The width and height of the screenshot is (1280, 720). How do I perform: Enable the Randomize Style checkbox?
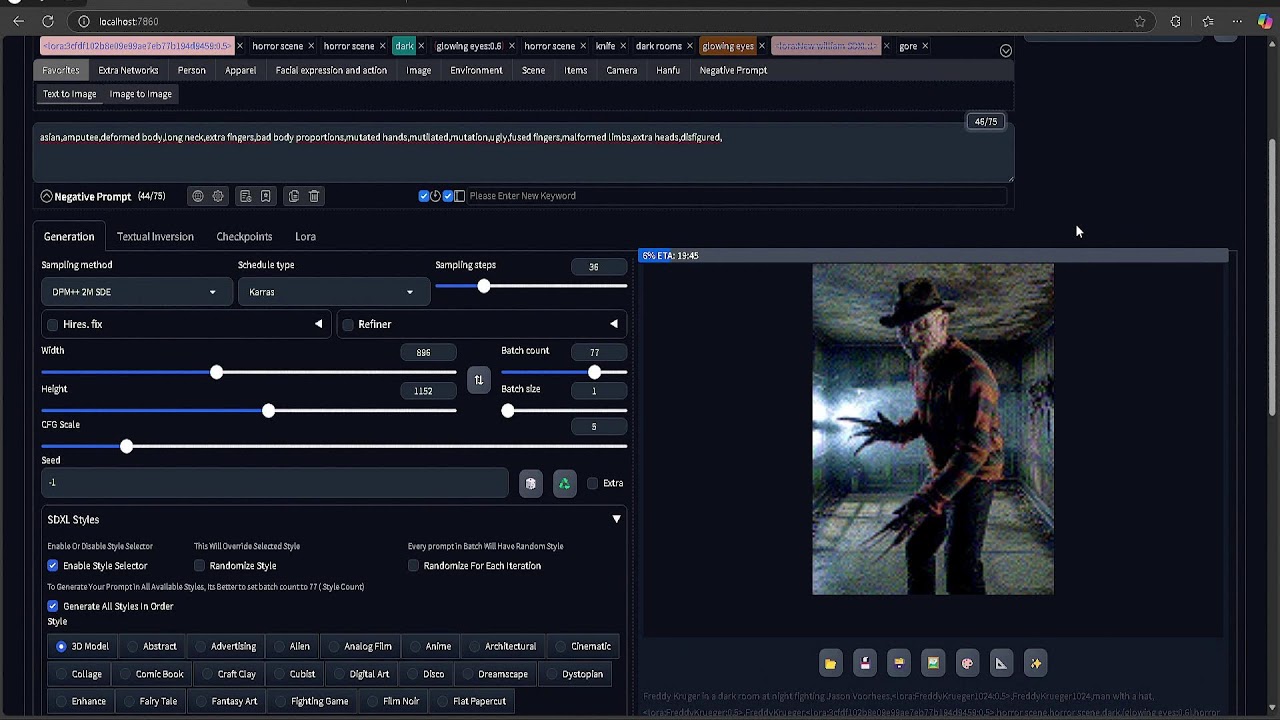200,566
